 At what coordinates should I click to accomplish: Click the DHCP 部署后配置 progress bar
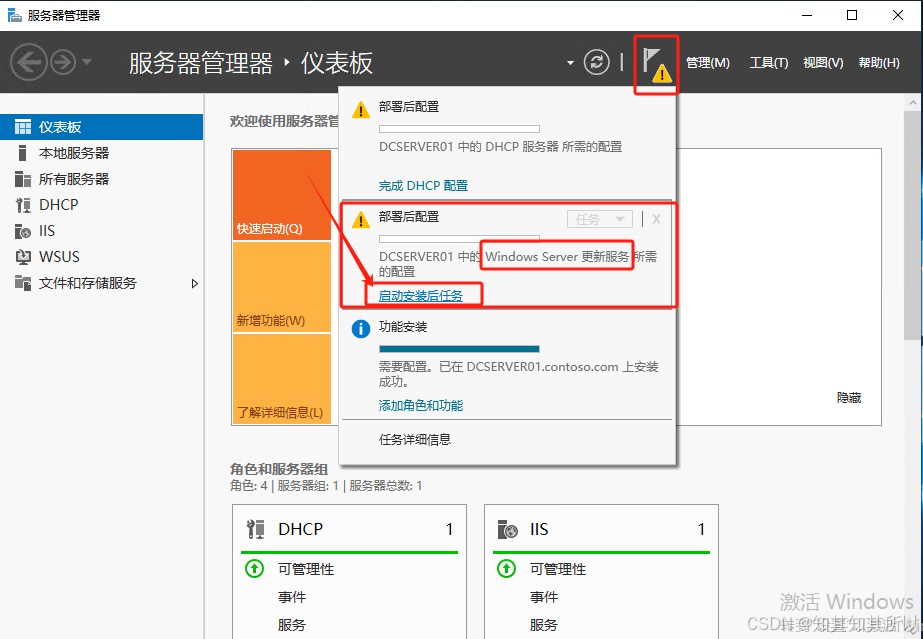click(459, 129)
